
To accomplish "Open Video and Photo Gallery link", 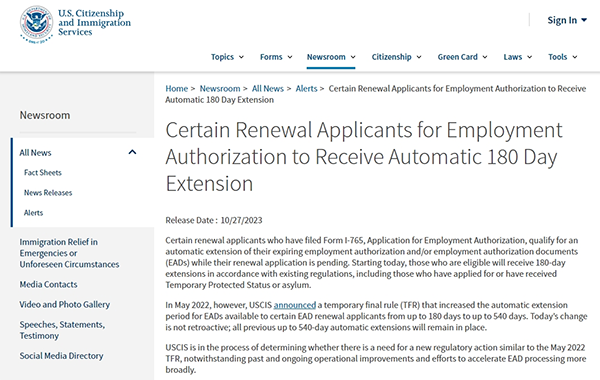I will (65, 304).
